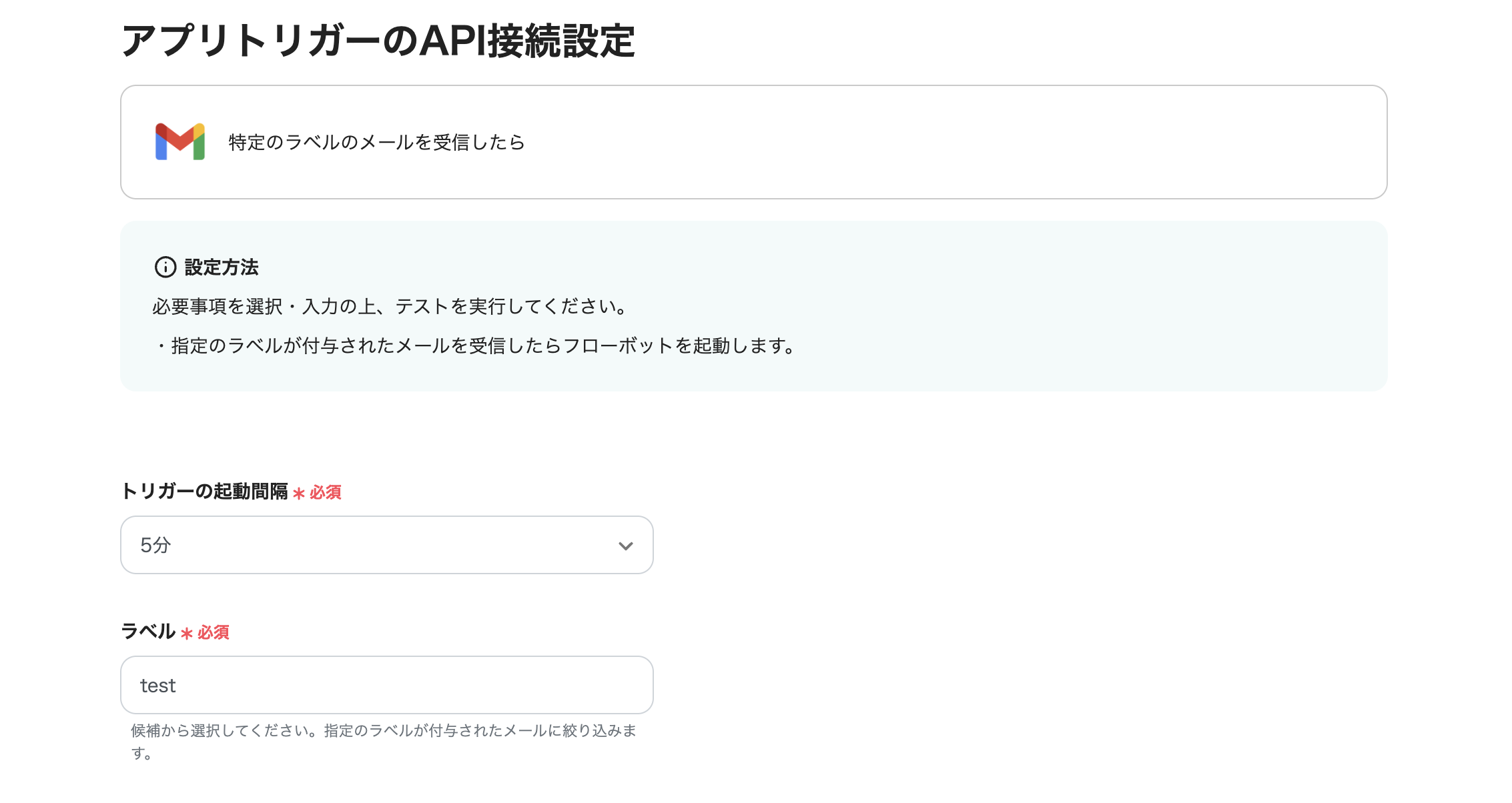Click the red asterisk beside ラベル
This screenshot has height=803, width=1512.
click(186, 632)
